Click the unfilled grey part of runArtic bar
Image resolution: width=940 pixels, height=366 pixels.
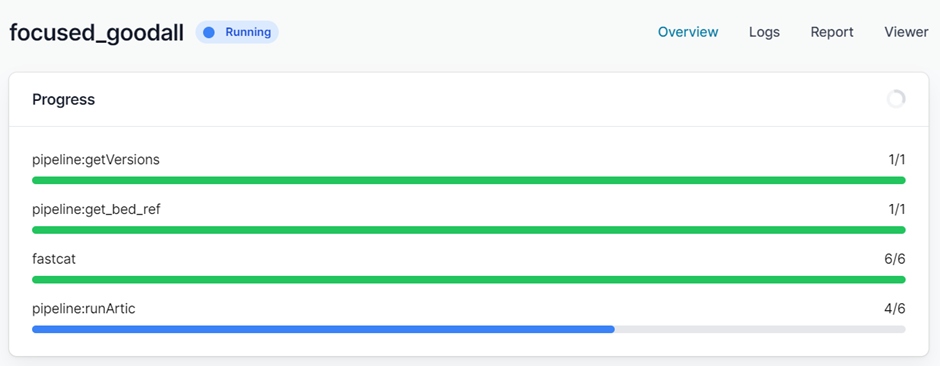pyautogui.click(x=760, y=329)
